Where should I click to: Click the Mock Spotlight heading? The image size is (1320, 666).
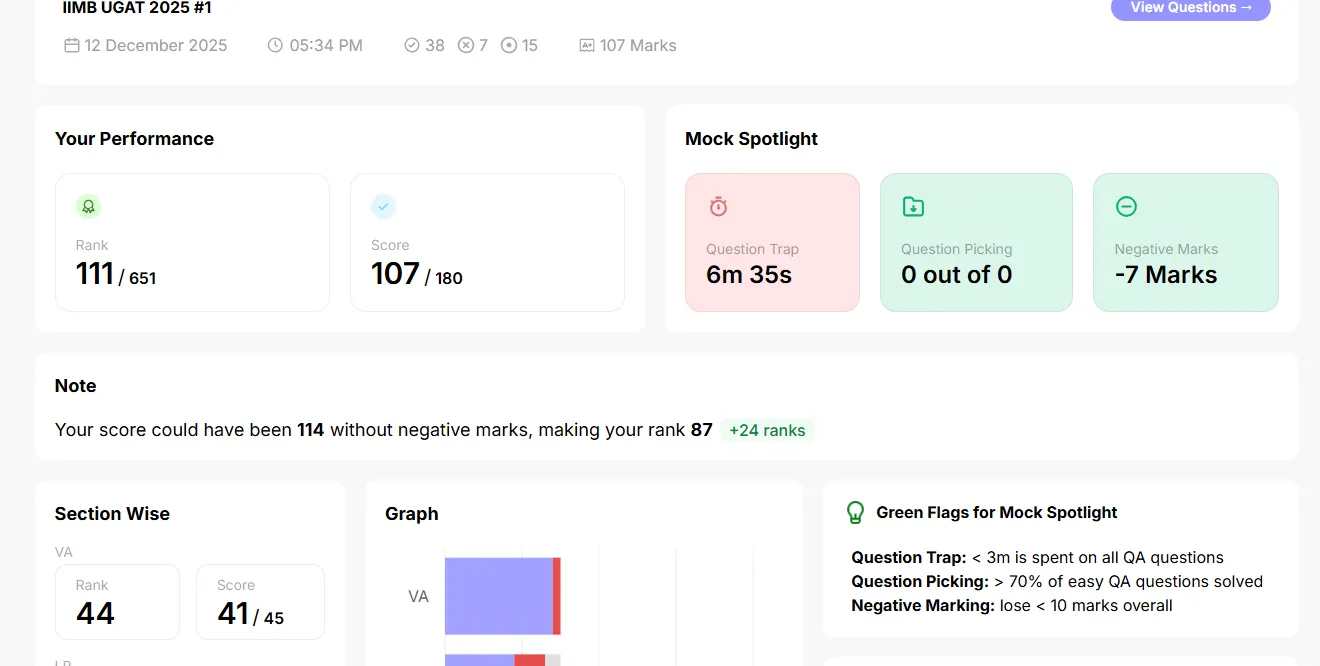pyautogui.click(x=751, y=139)
